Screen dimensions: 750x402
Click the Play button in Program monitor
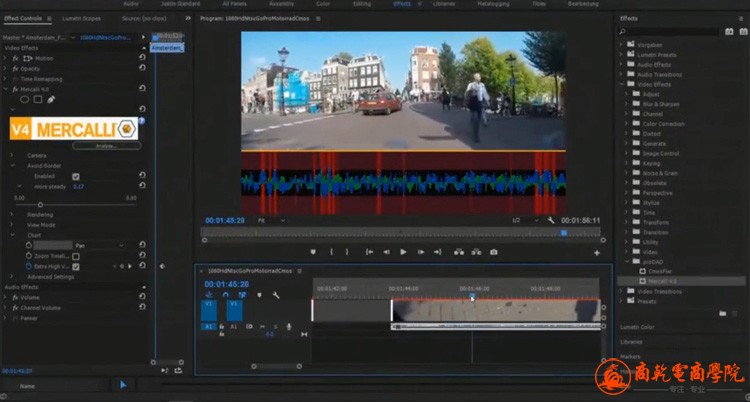pyautogui.click(x=403, y=252)
